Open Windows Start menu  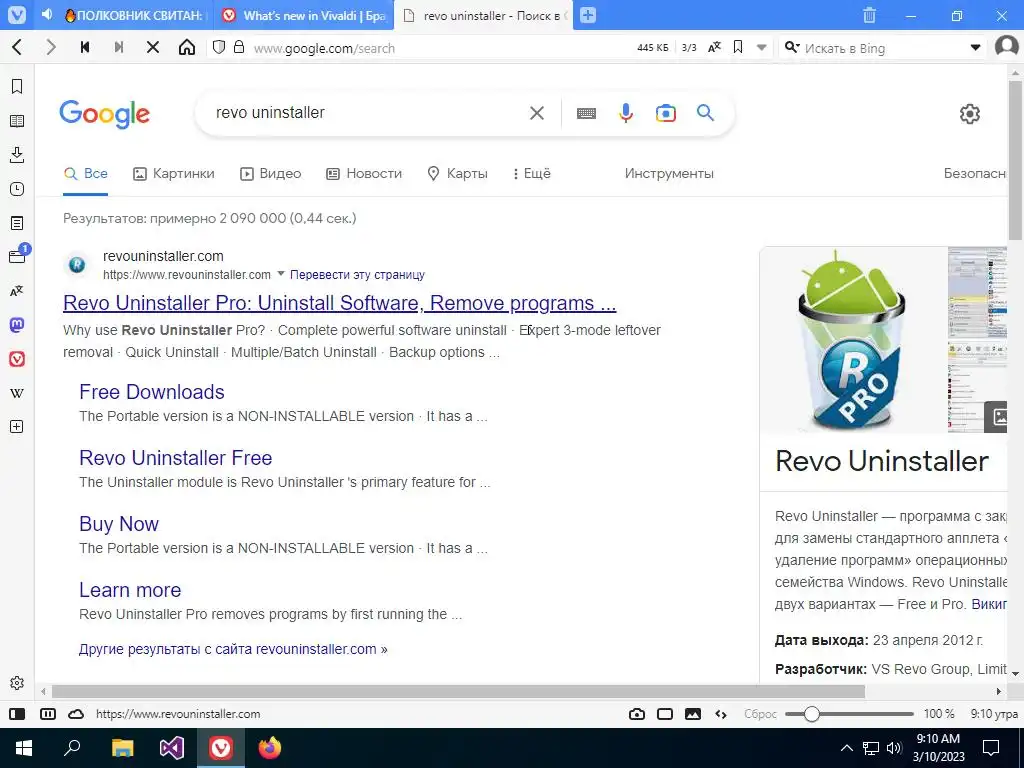click(x=24, y=748)
